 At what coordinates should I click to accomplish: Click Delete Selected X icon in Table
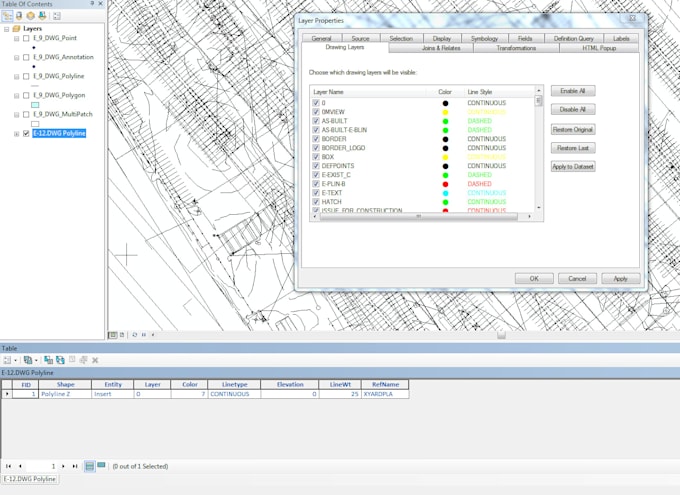click(x=95, y=360)
